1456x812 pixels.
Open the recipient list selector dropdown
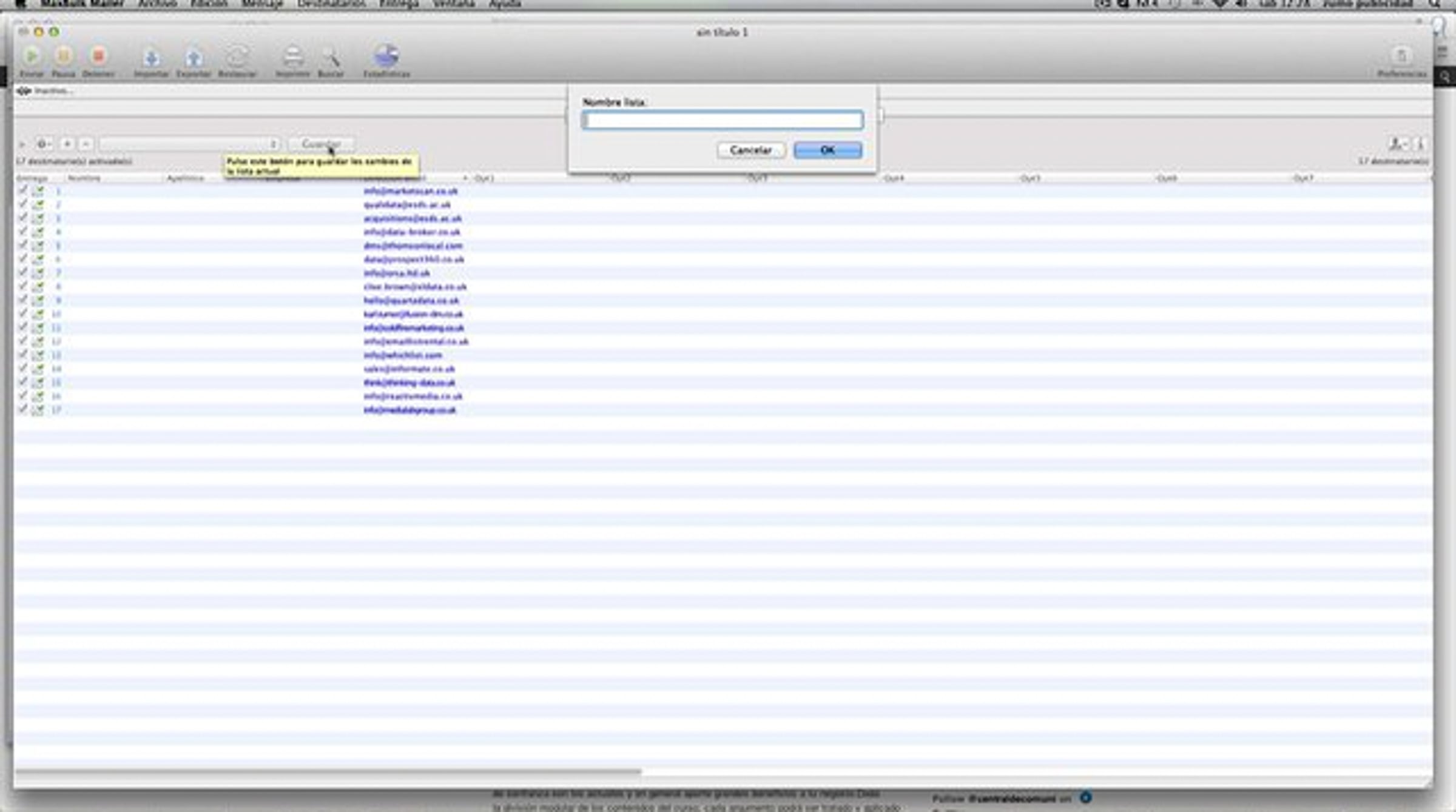click(x=189, y=144)
